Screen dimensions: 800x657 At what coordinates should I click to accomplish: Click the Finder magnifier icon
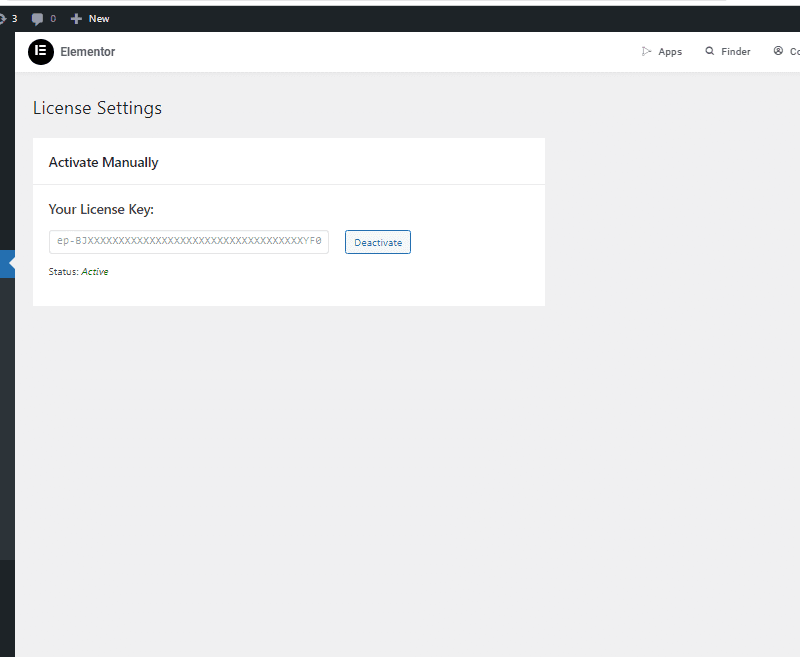point(710,51)
